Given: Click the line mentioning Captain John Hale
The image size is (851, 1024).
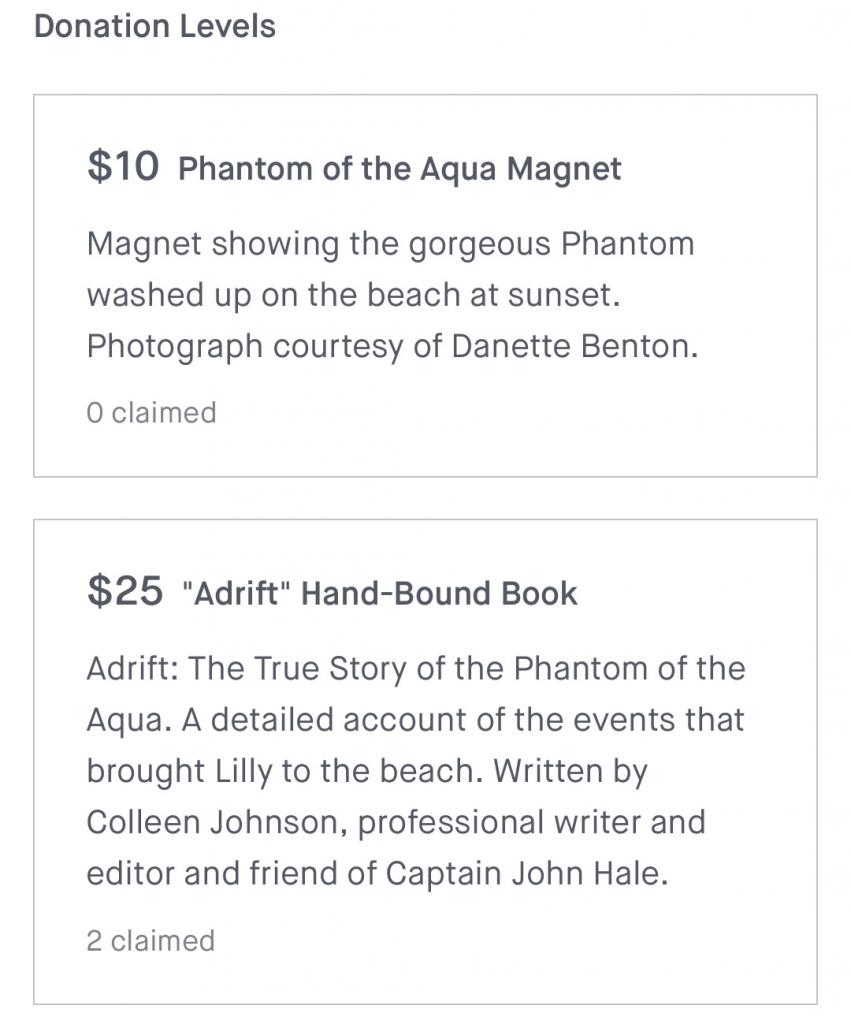Looking at the screenshot, I should [x=377, y=874].
